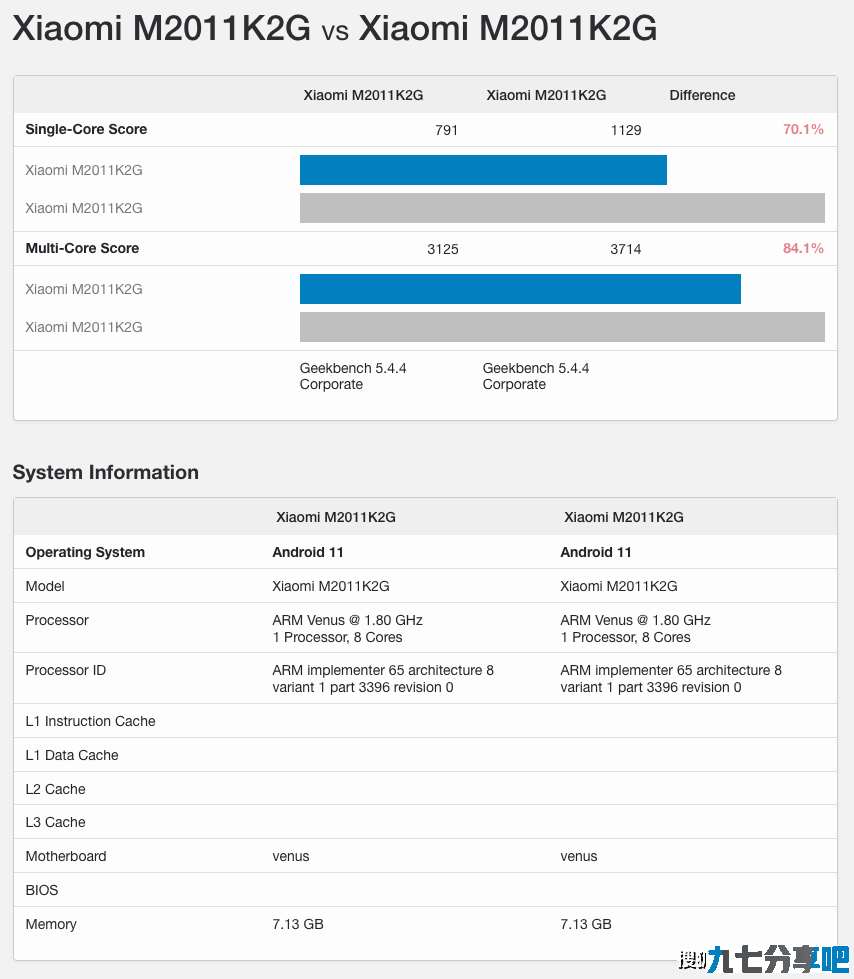Select the "Single-Core Score" row label

(86, 129)
